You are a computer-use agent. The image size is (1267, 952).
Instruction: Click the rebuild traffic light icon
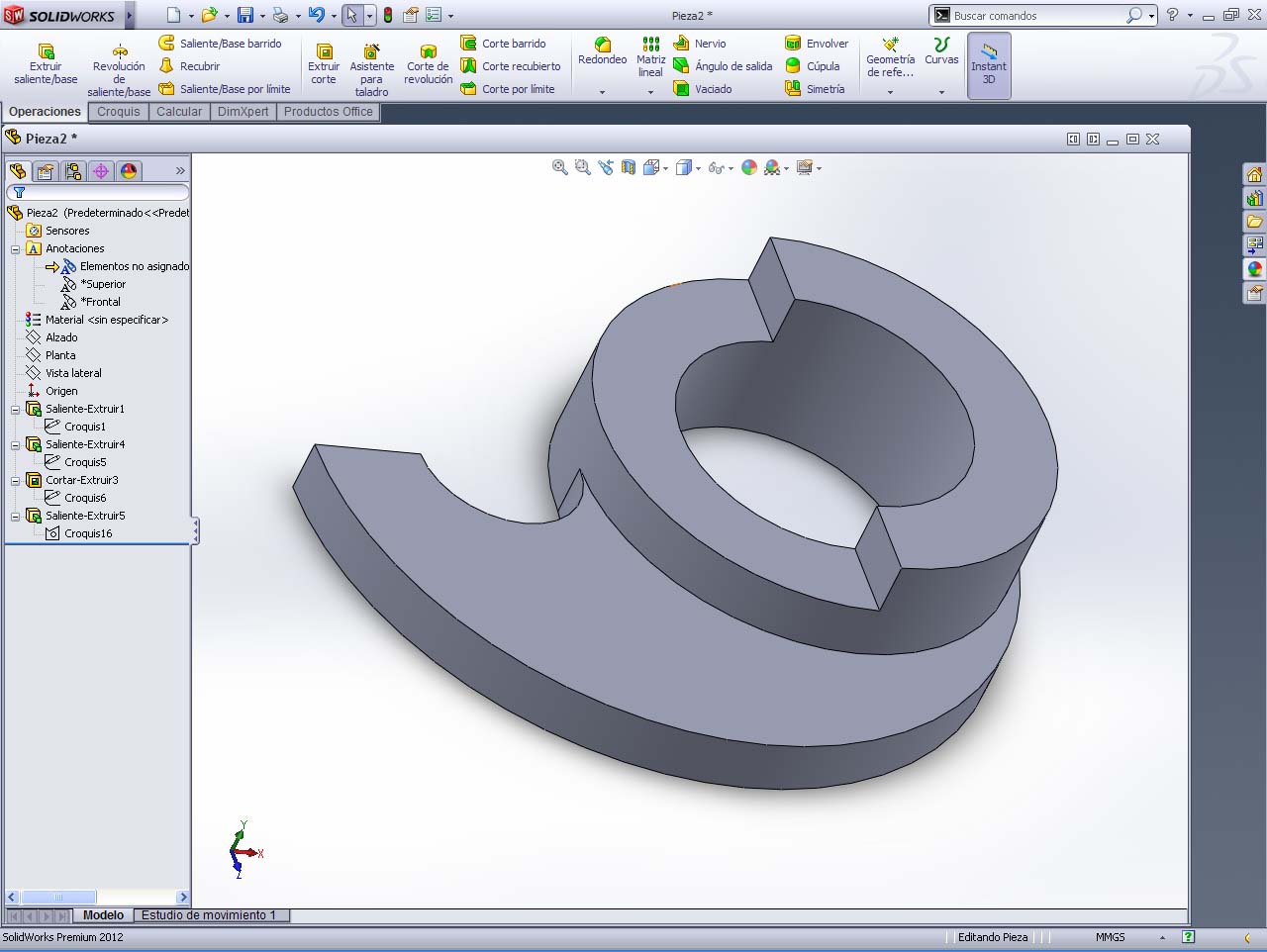[388, 15]
